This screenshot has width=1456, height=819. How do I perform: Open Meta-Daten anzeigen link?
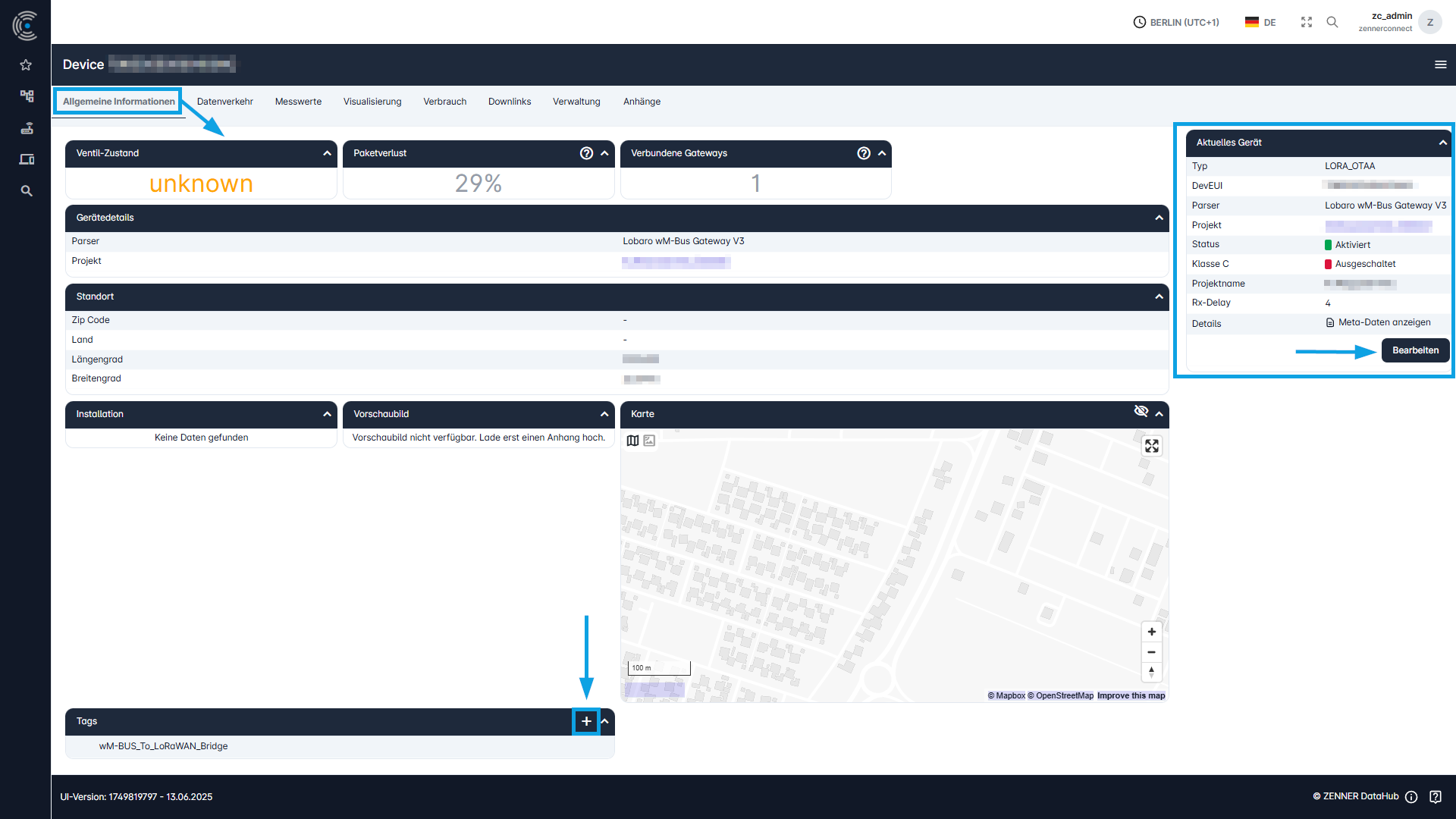(1379, 322)
